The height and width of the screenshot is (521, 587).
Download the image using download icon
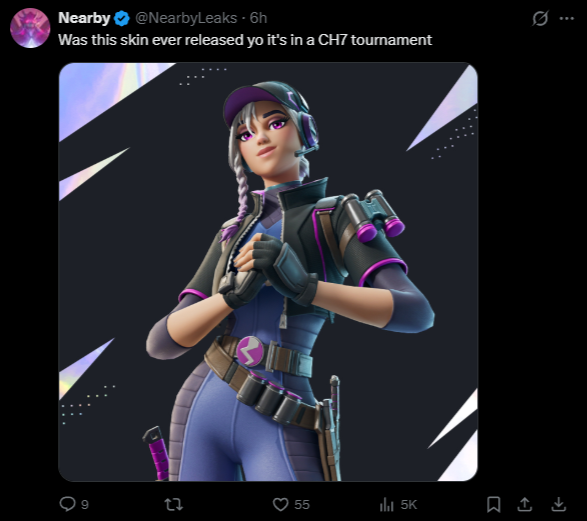click(559, 505)
